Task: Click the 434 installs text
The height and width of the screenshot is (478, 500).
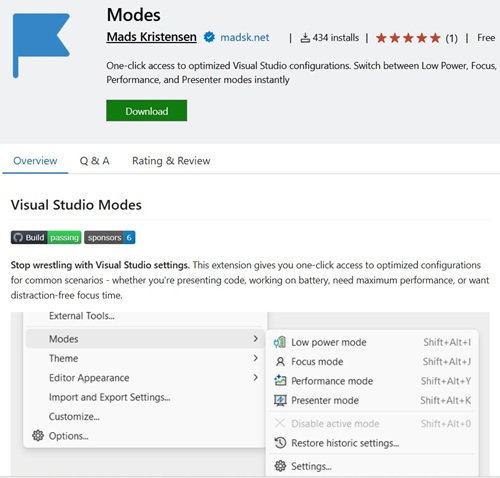Action: [x=336, y=38]
